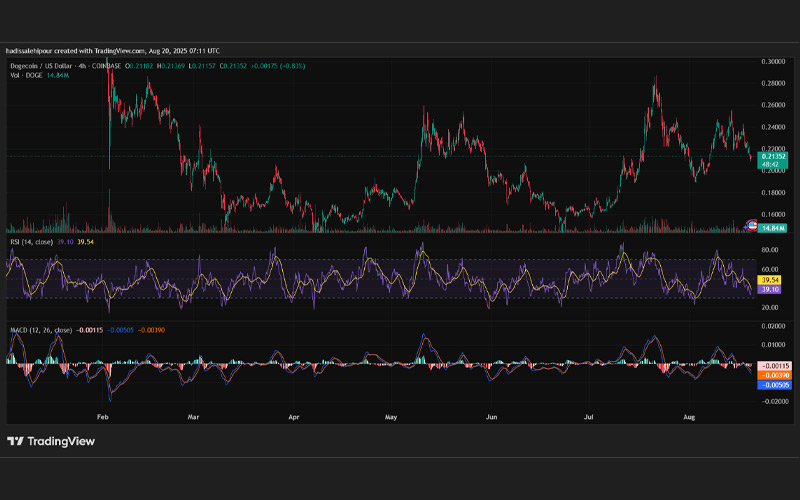
Task: Click the RSI (14, close) indicator label
Action: click(x=32, y=242)
